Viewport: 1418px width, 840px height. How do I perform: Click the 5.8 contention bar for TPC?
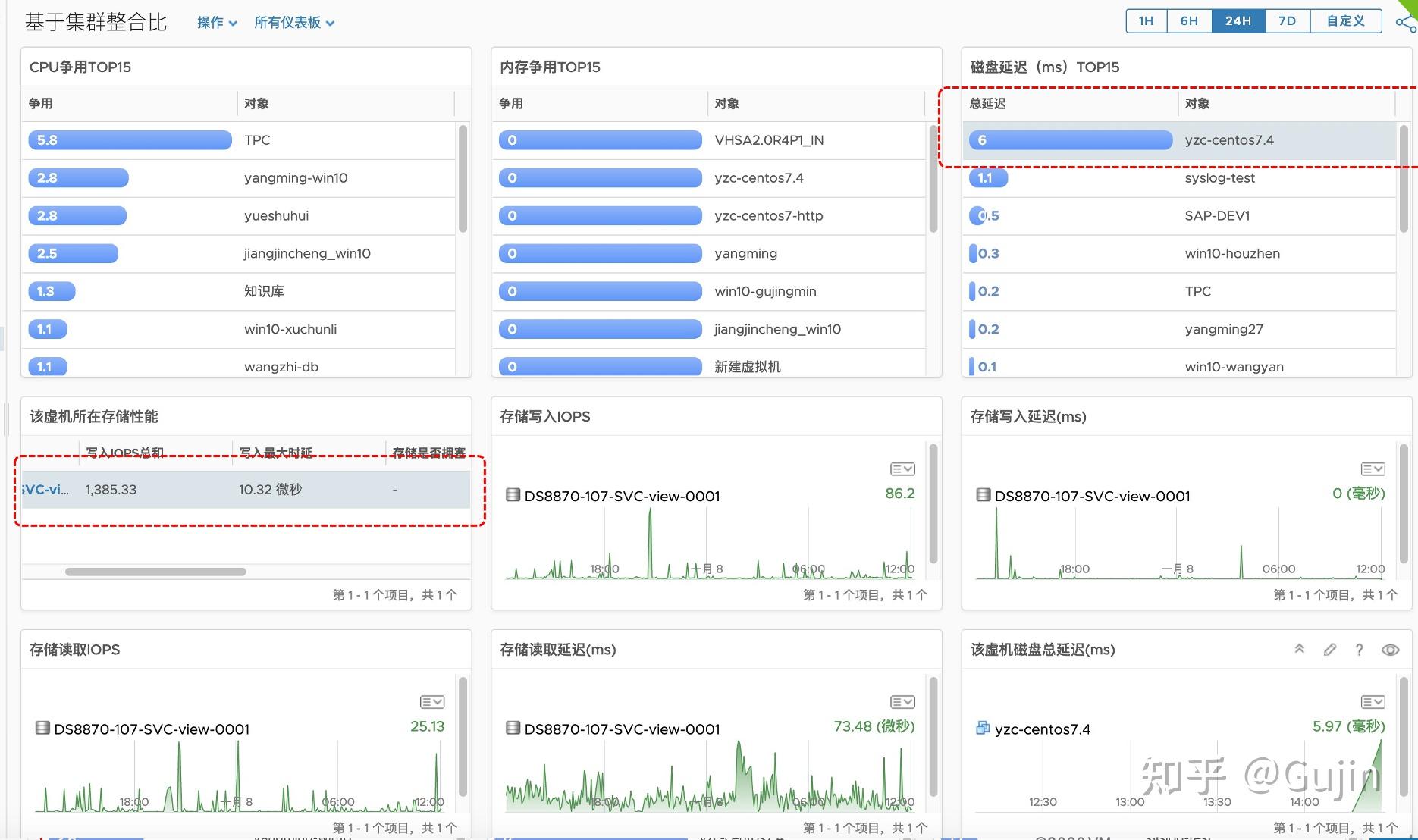(129, 139)
